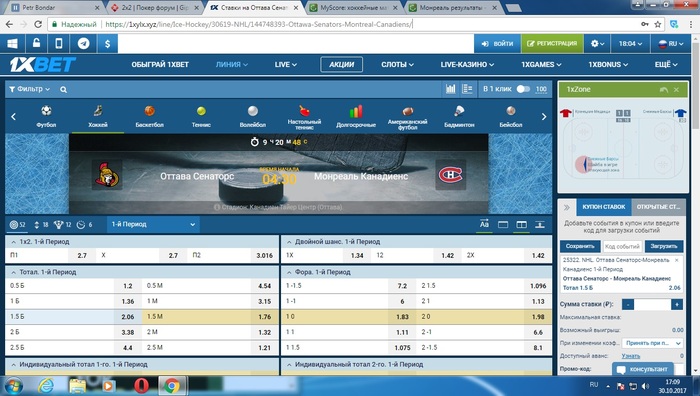Click the 100 one-click amount field
This screenshot has width=700, height=396.
pyautogui.click(x=541, y=89)
